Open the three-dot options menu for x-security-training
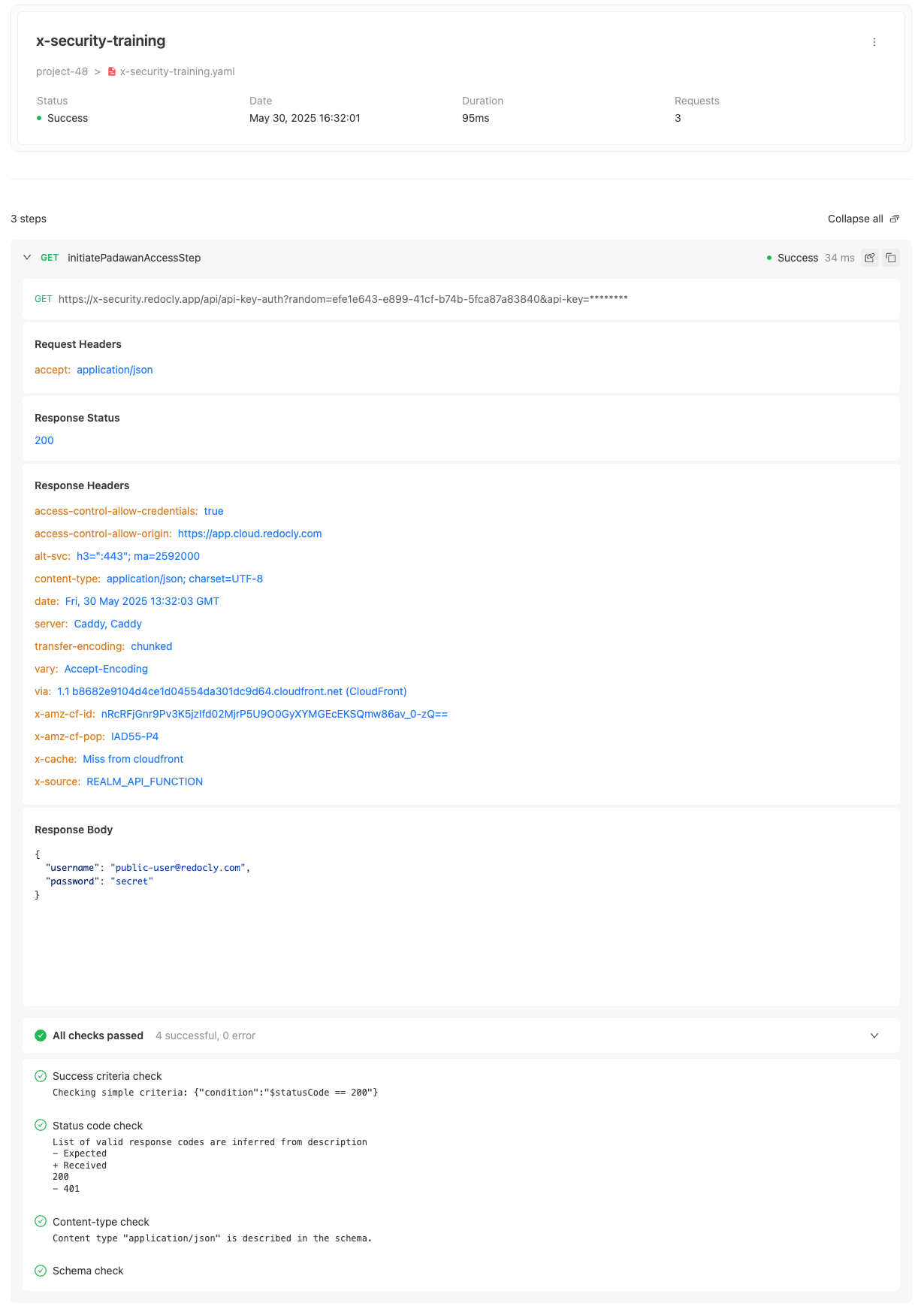This screenshot has width=924, height=1306. tap(874, 42)
